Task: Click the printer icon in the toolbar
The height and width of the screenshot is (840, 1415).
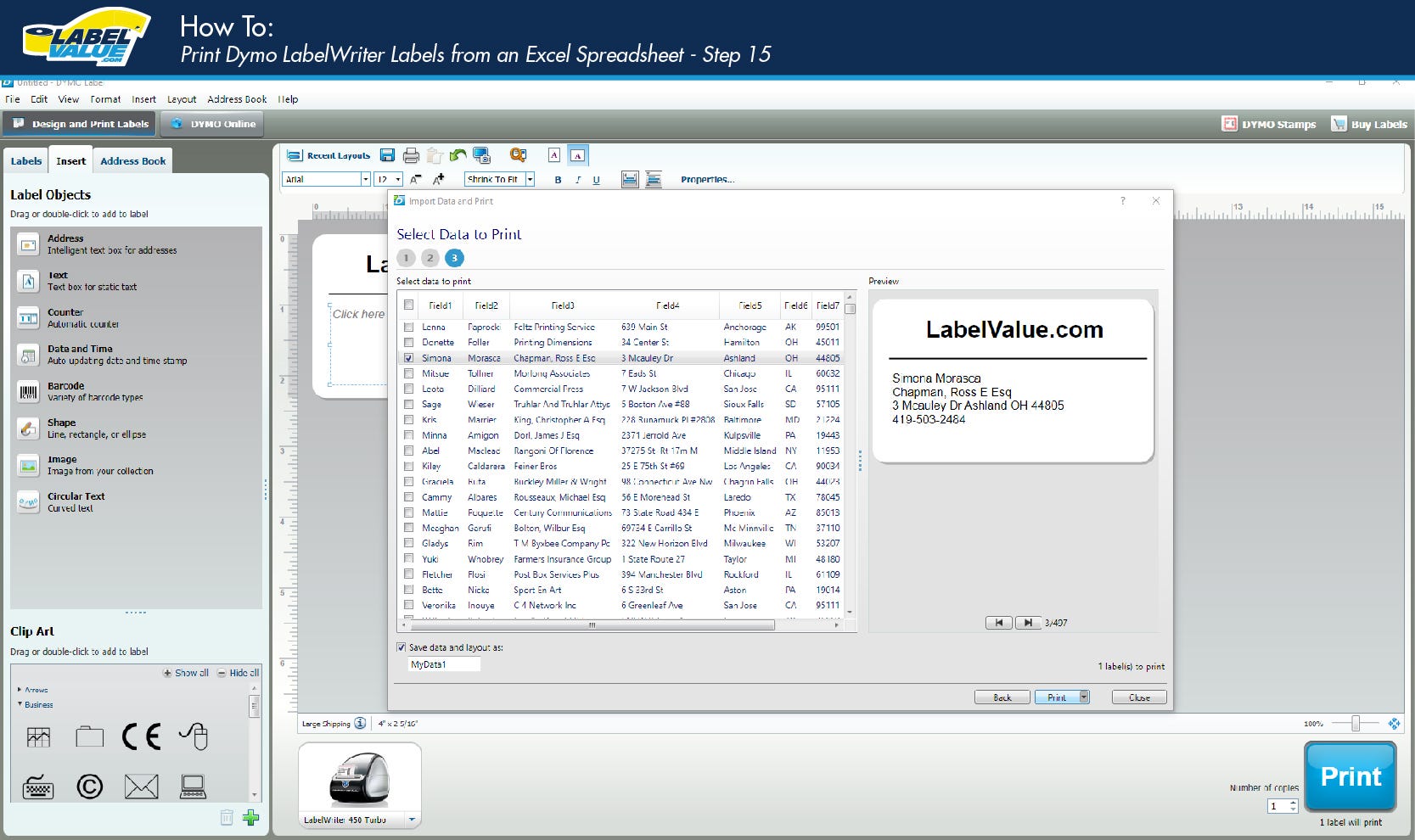Action: tap(411, 155)
